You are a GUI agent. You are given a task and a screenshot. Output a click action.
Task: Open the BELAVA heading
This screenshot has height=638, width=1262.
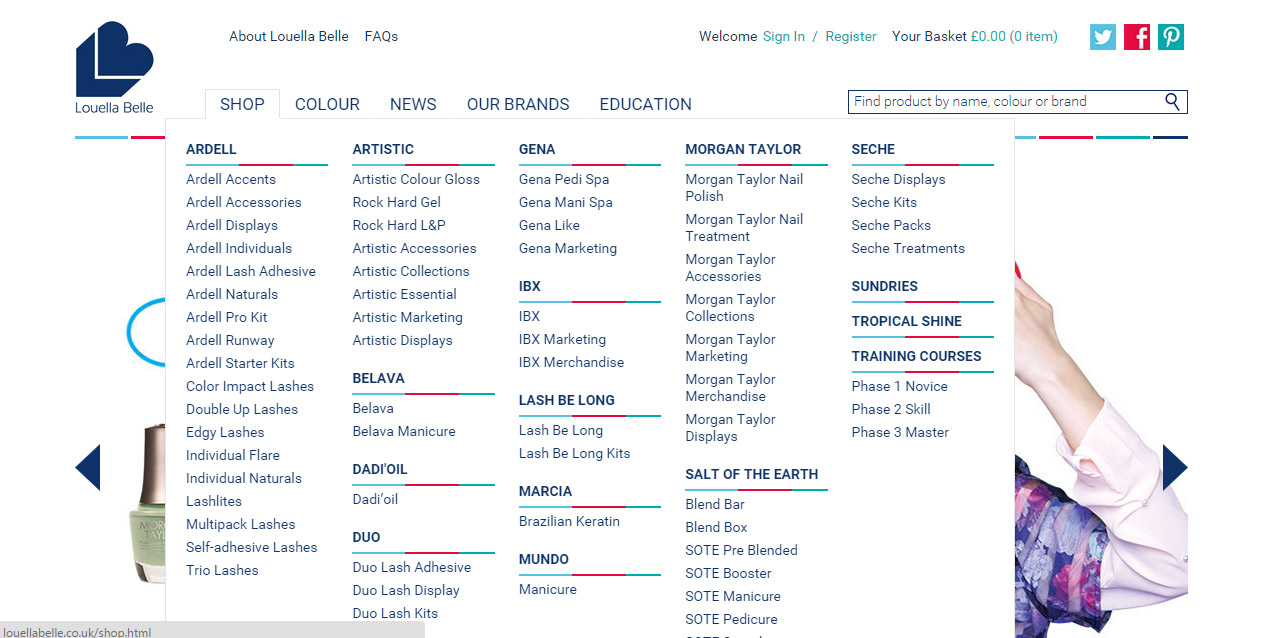[x=379, y=378]
